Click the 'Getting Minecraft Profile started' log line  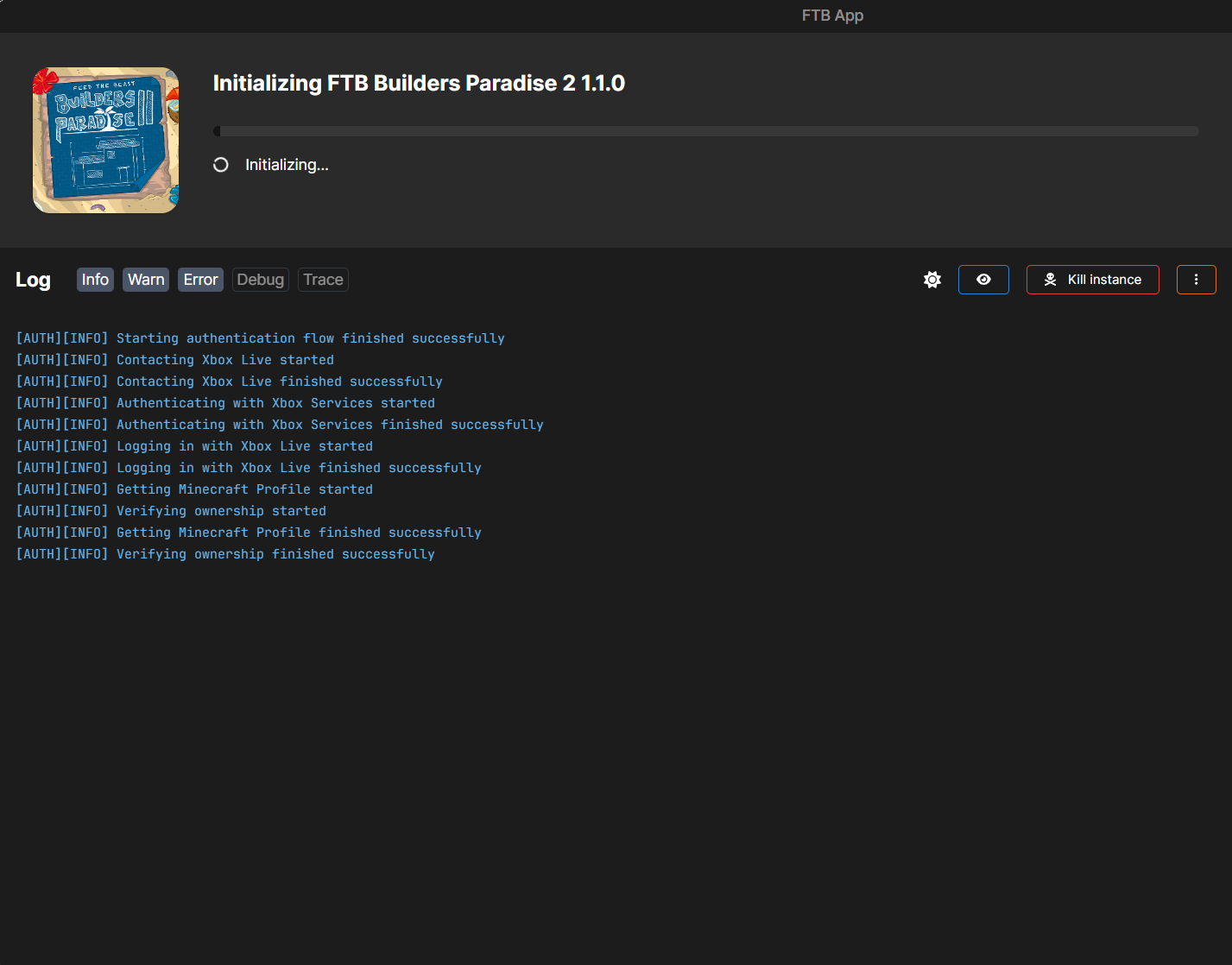(x=194, y=489)
